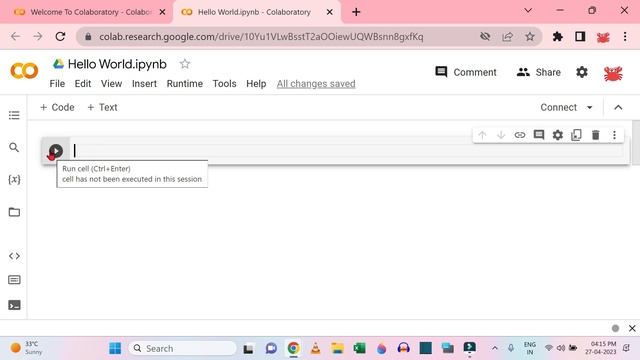Open the Edit menu
Image resolution: width=640 pixels, height=360 pixels.
tap(83, 84)
